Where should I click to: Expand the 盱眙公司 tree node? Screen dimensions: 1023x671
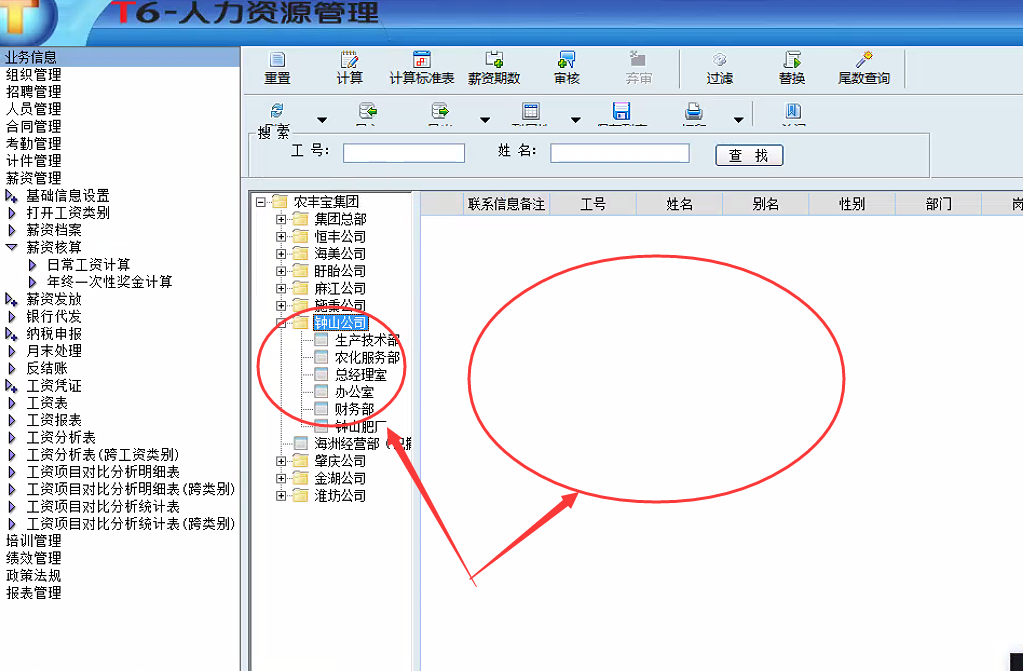pos(281,271)
